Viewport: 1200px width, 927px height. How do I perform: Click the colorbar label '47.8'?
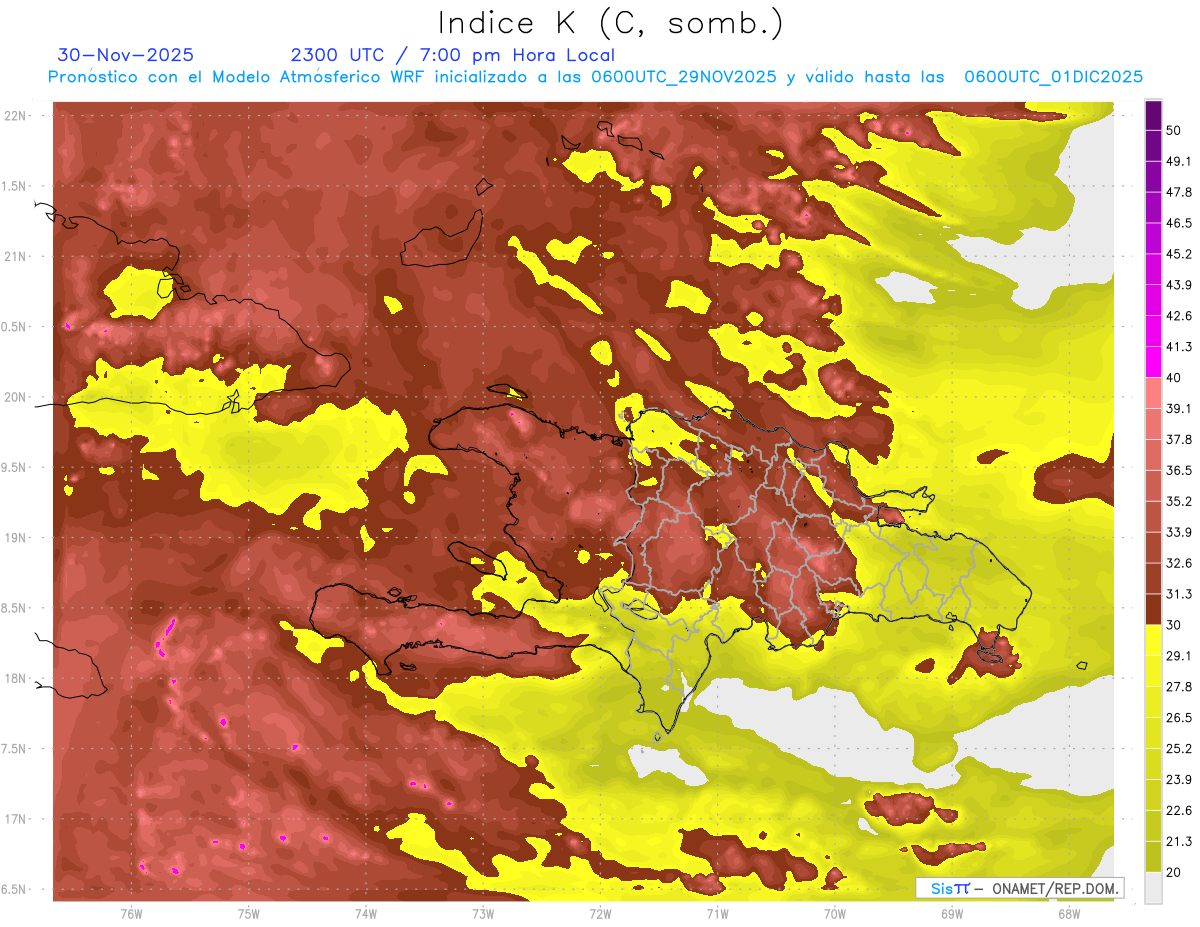click(1178, 192)
